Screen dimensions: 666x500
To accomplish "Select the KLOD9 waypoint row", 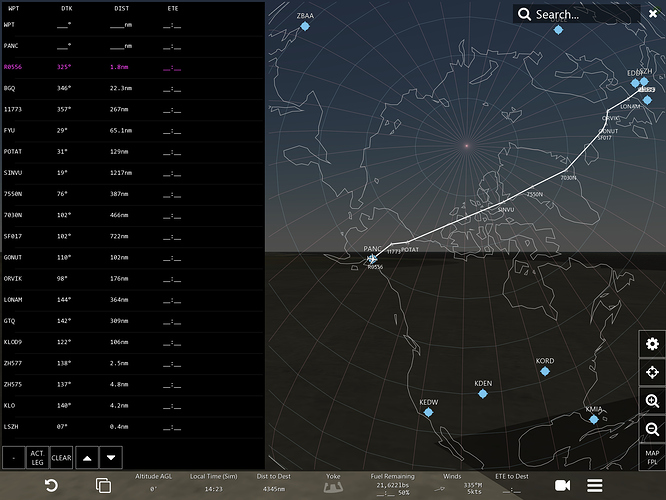I will pos(133,342).
